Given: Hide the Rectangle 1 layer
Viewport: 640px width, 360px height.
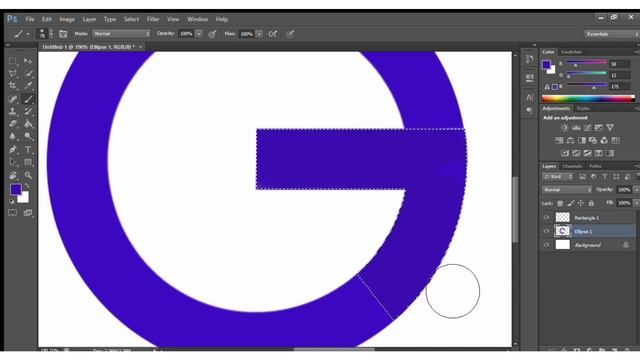Looking at the screenshot, I should click(546, 218).
